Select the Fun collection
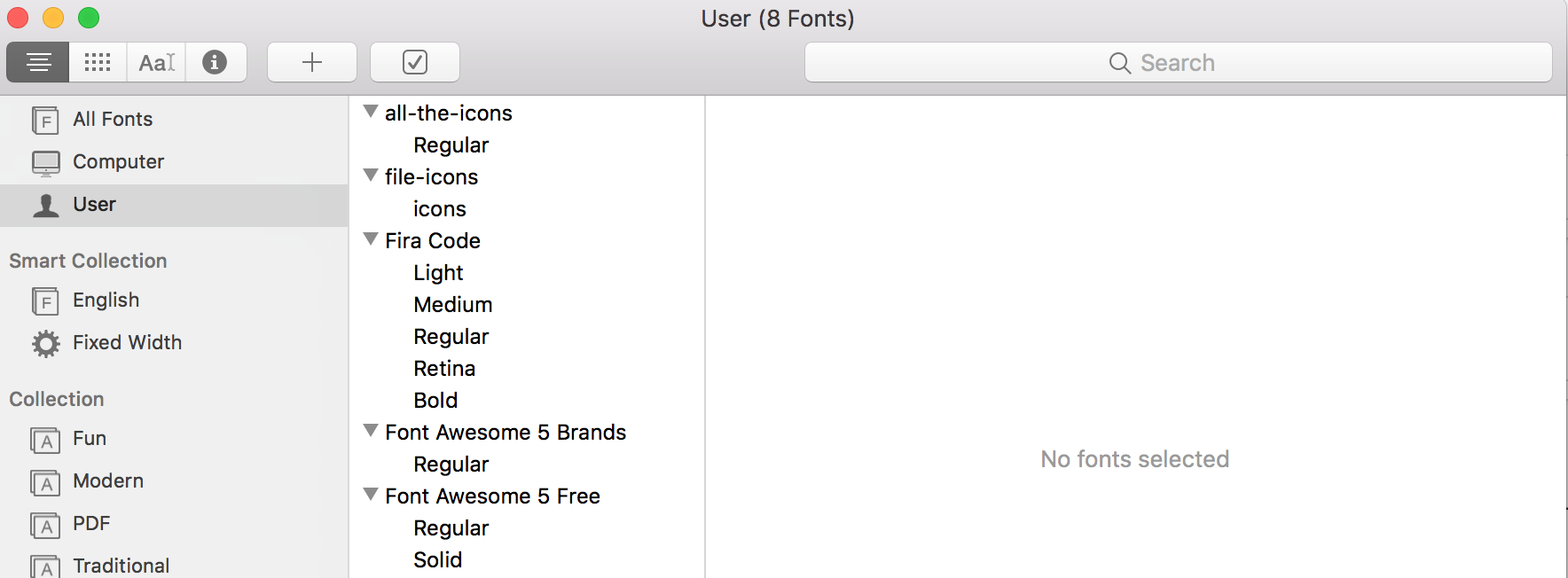The image size is (1568, 578). click(x=90, y=438)
